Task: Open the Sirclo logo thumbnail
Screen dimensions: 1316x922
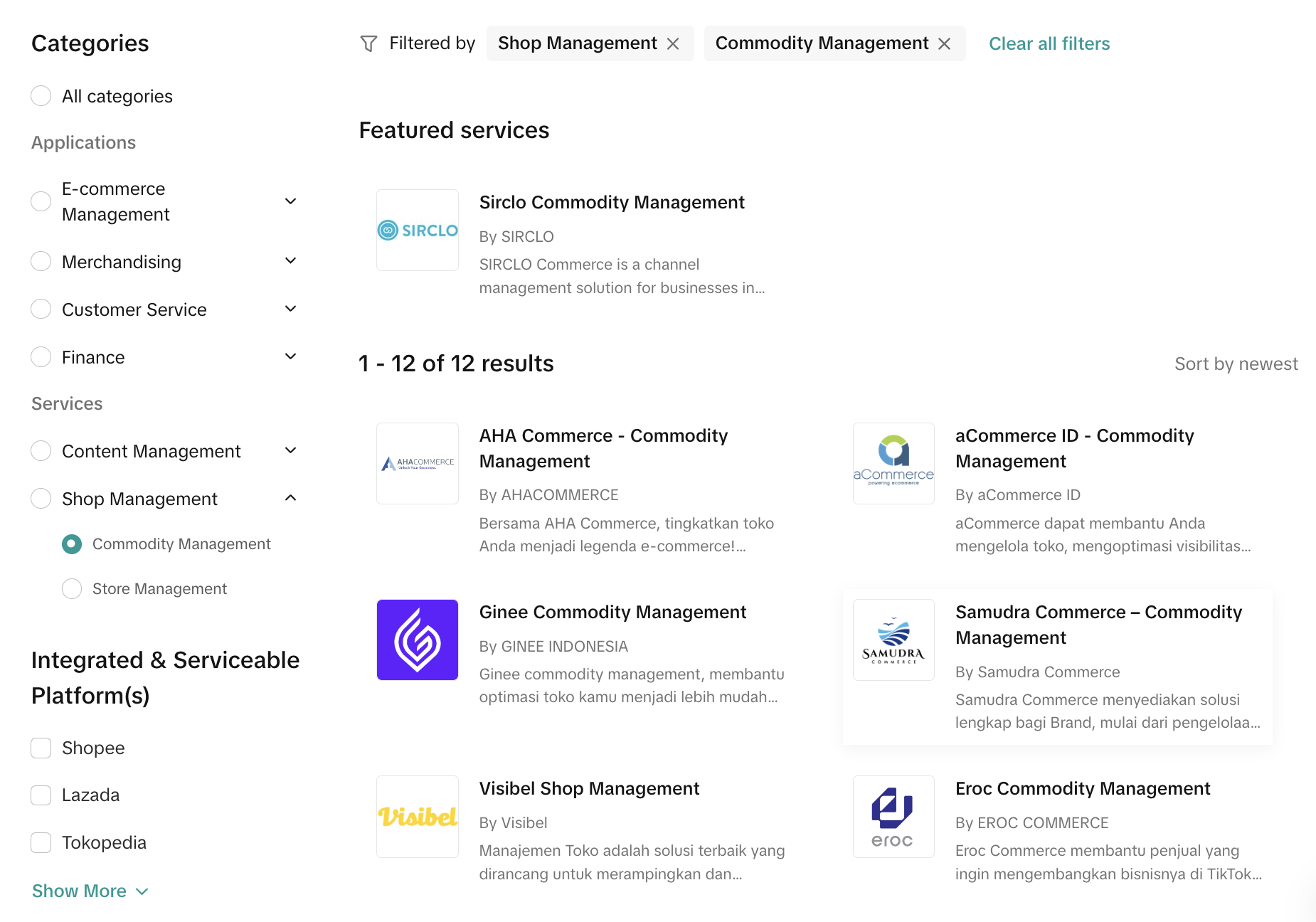Action: click(418, 230)
